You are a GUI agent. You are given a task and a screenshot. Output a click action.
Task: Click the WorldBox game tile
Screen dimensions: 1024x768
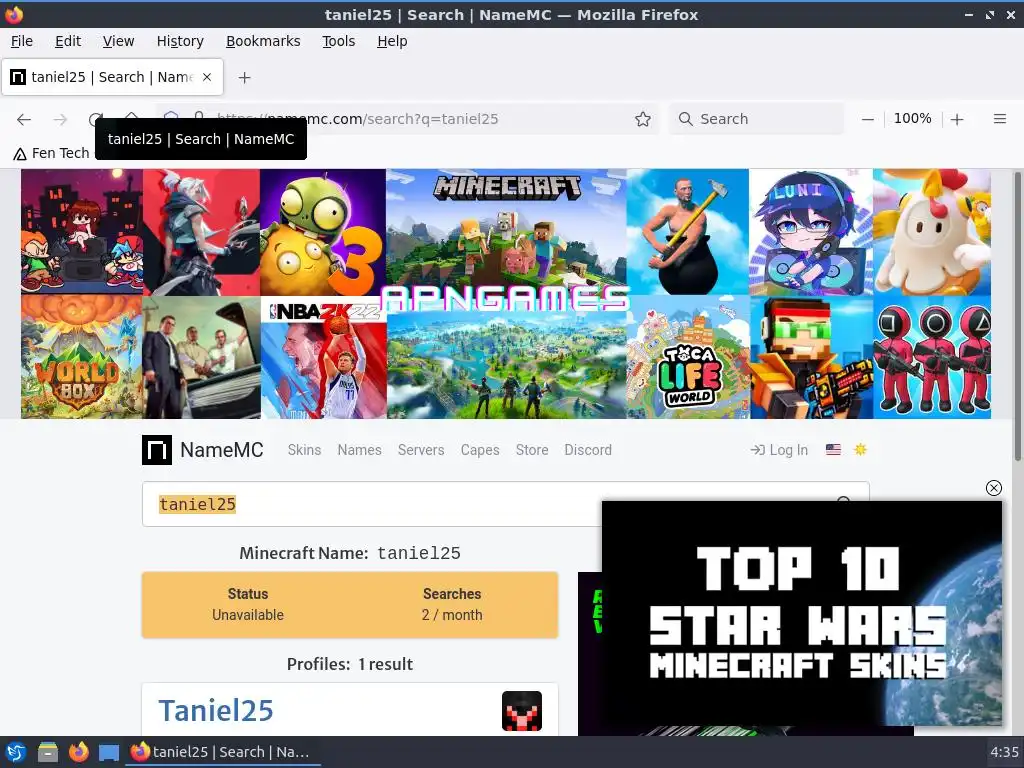click(x=82, y=357)
